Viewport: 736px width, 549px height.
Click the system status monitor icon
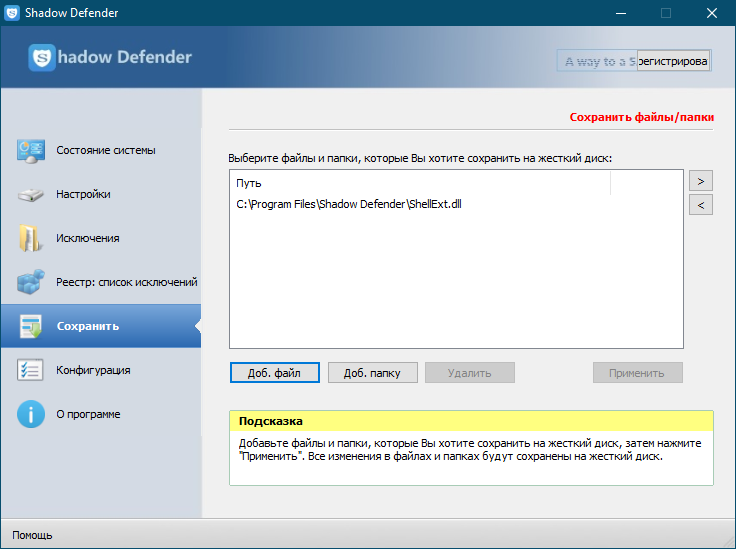(31, 151)
